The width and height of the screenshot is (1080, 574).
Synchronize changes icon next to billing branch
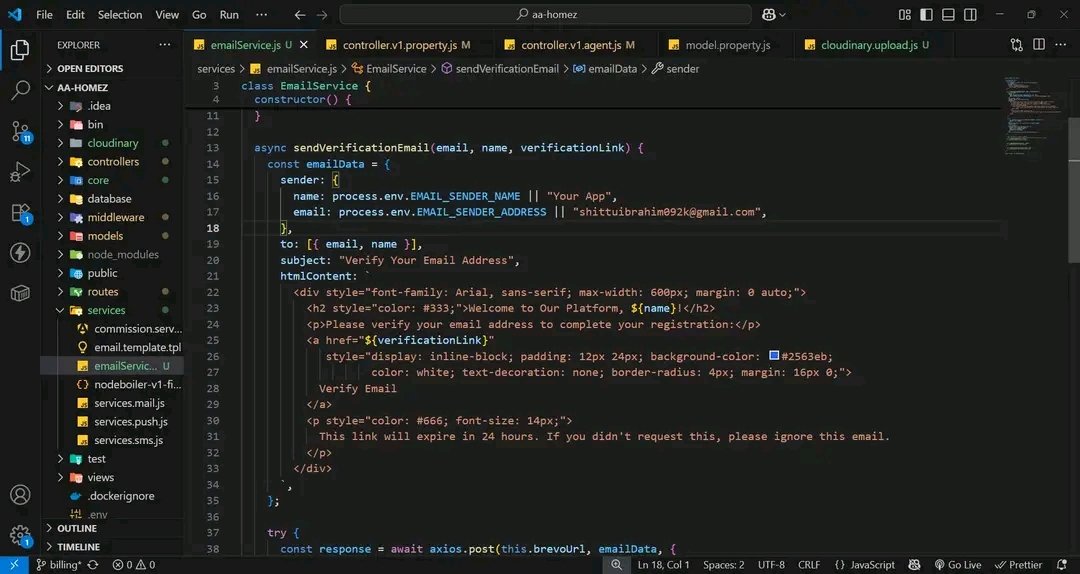[x=92, y=565]
